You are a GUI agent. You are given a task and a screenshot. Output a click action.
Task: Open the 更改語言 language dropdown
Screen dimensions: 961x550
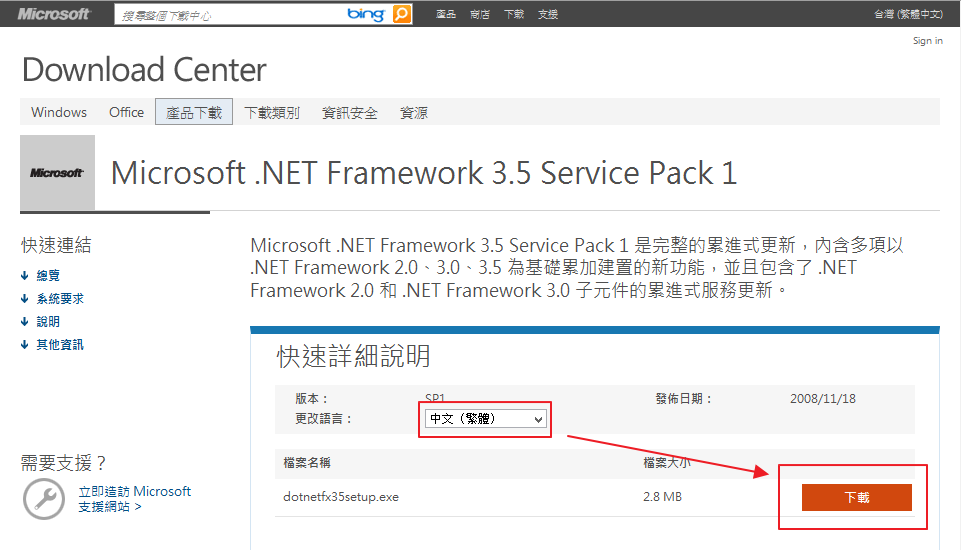[x=485, y=419]
